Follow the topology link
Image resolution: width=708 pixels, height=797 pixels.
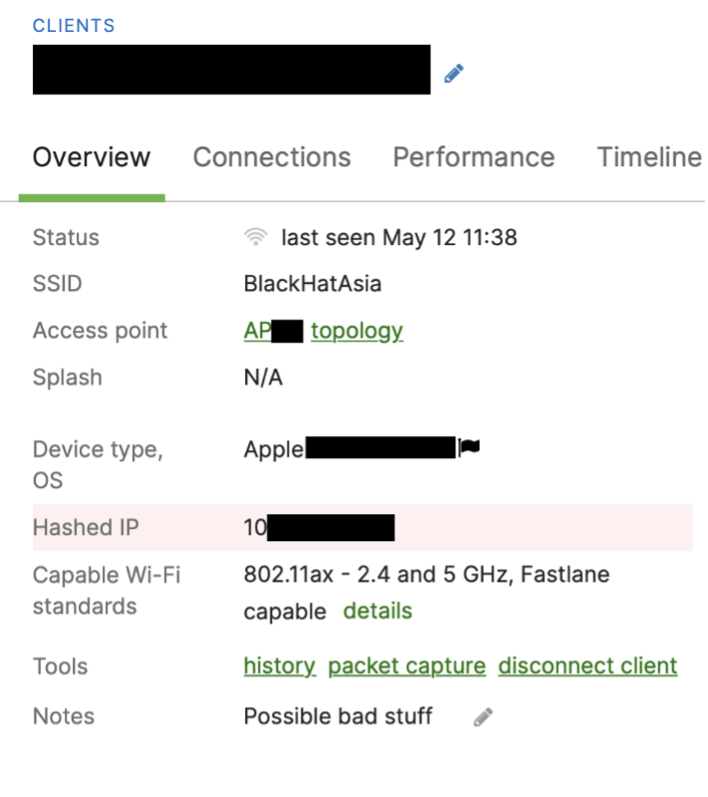(356, 330)
